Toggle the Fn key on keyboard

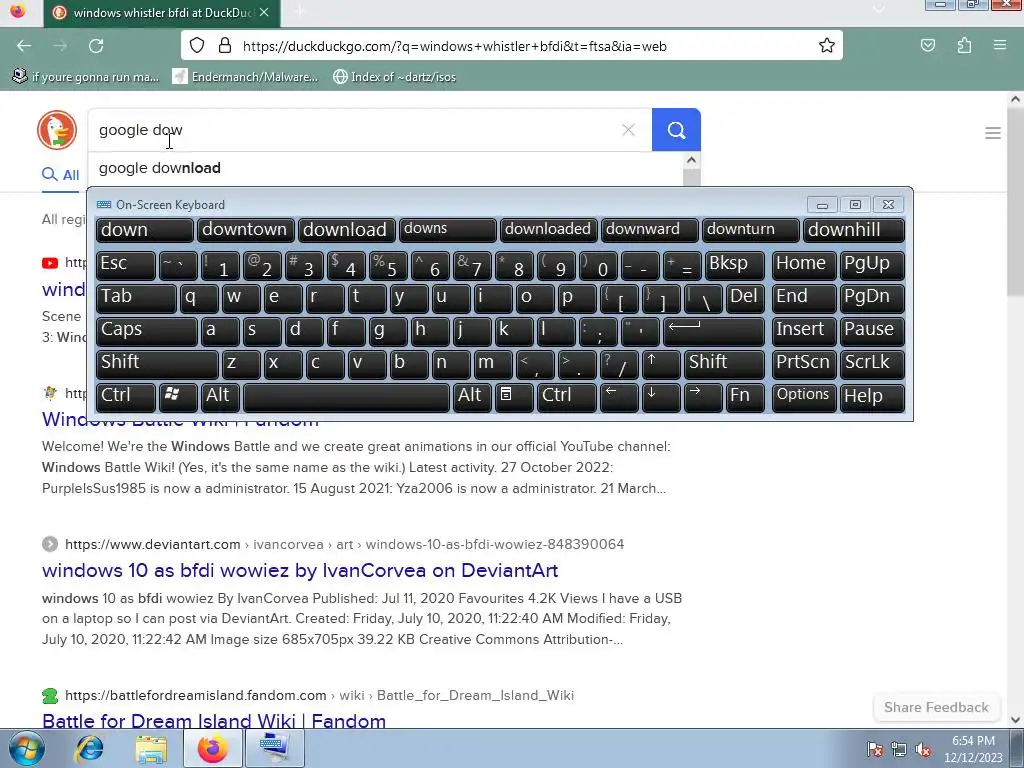(745, 397)
